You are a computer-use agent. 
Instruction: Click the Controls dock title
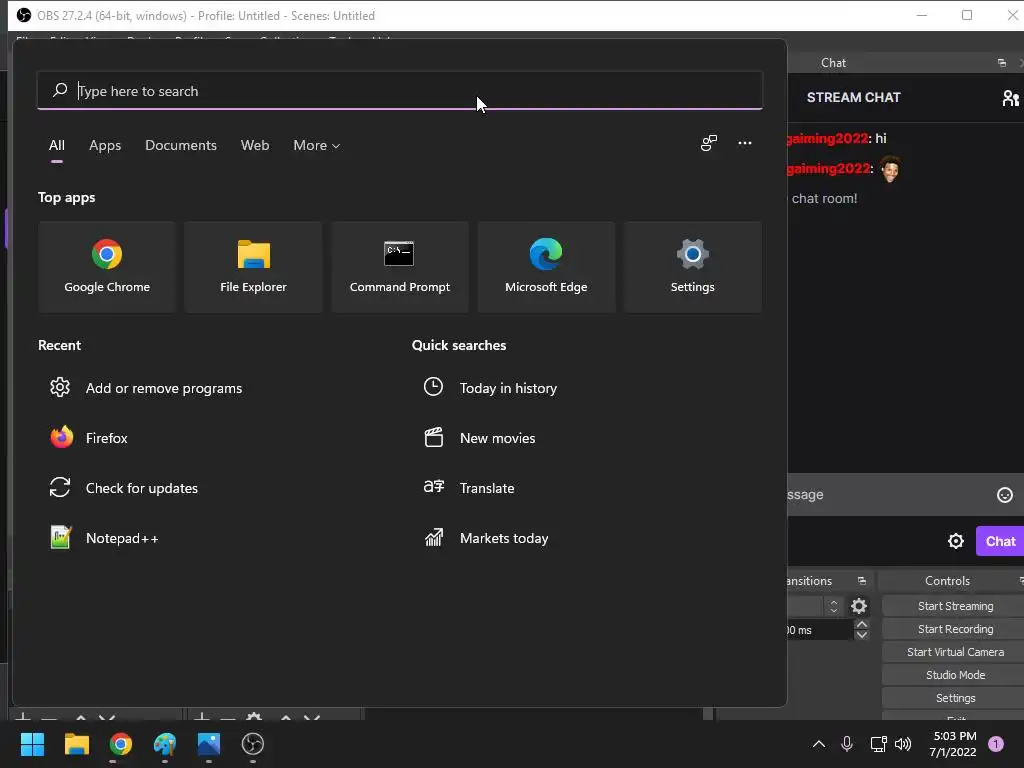pos(947,581)
